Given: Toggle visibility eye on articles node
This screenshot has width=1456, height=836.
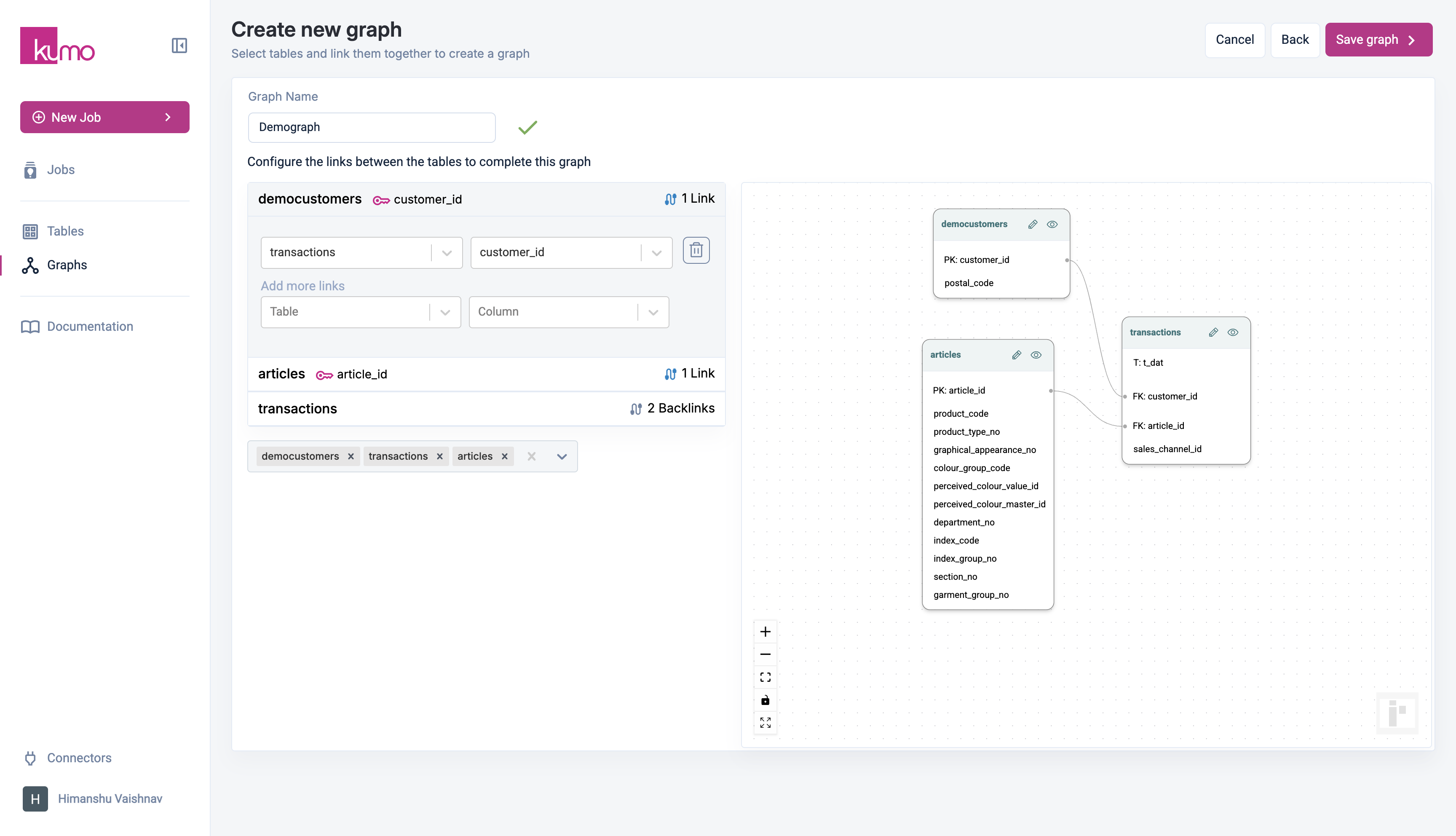Looking at the screenshot, I should (1035, 355).
